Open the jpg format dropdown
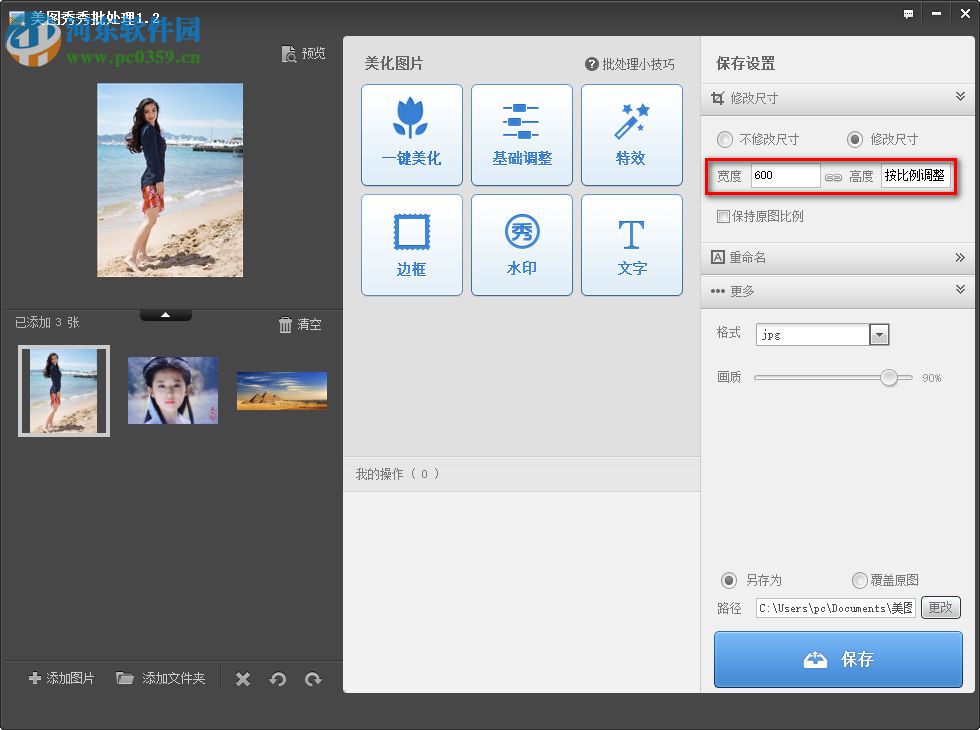 click(878, 334)
